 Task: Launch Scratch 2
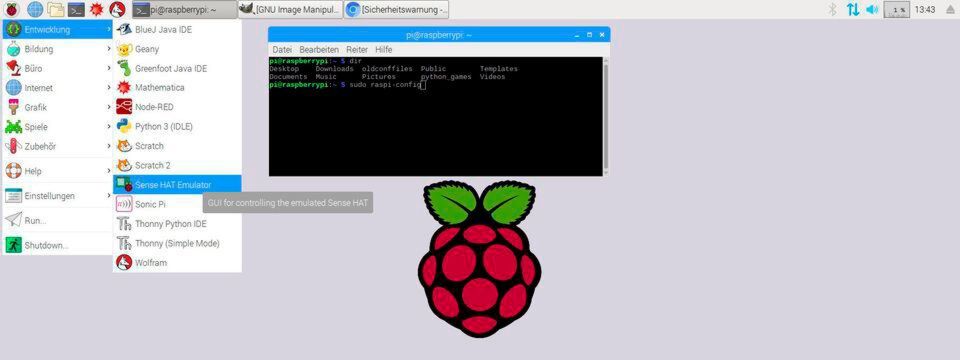coord(178,165)
